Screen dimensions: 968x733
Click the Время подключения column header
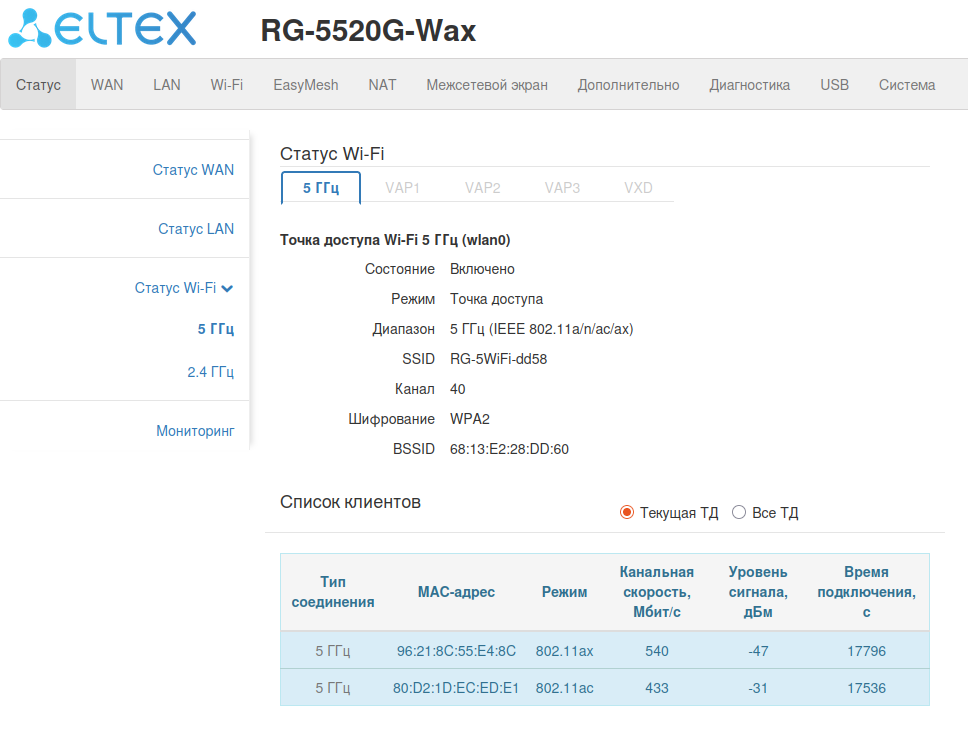click(x=866, y=592)
